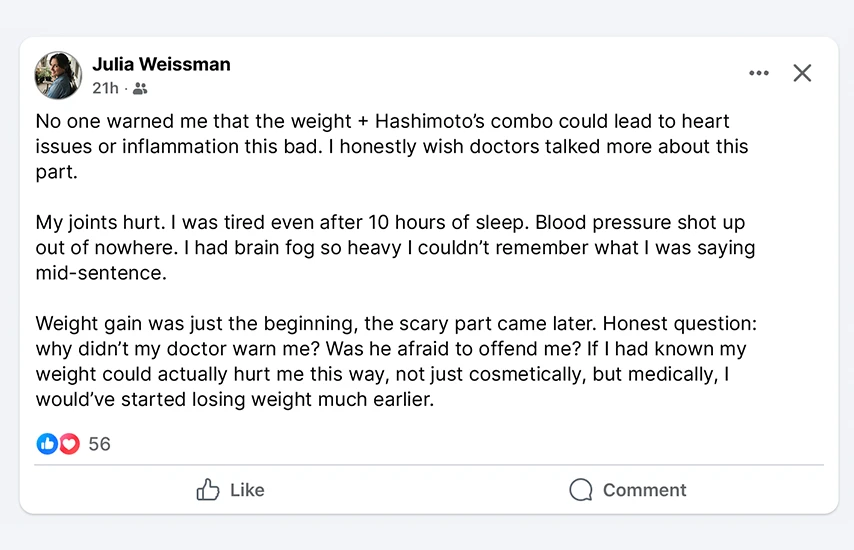
Task: Click the blue thumbs-up reaction icon
Action: pos(47,444)
